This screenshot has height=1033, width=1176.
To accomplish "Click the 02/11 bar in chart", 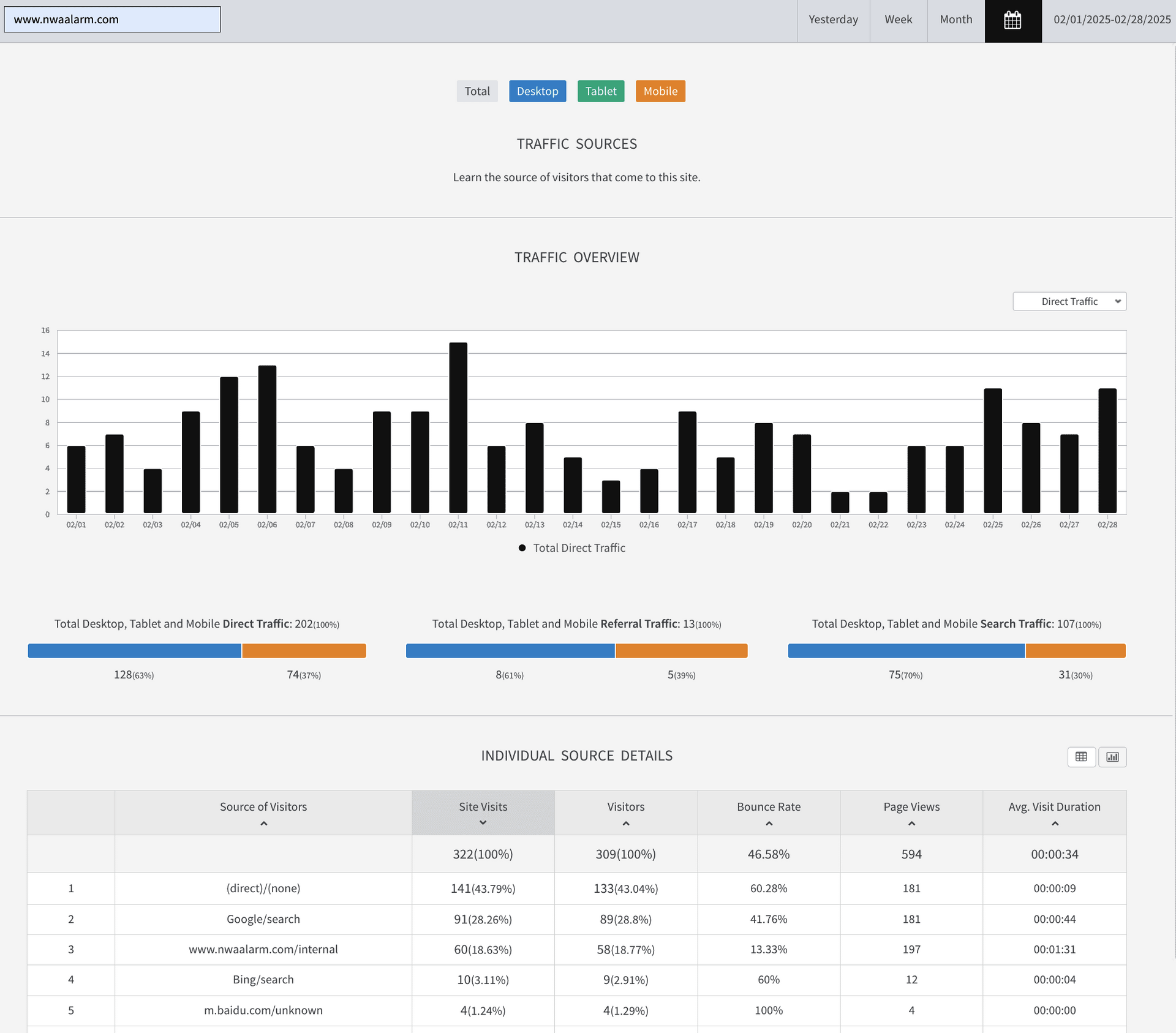I will (458, 428).
